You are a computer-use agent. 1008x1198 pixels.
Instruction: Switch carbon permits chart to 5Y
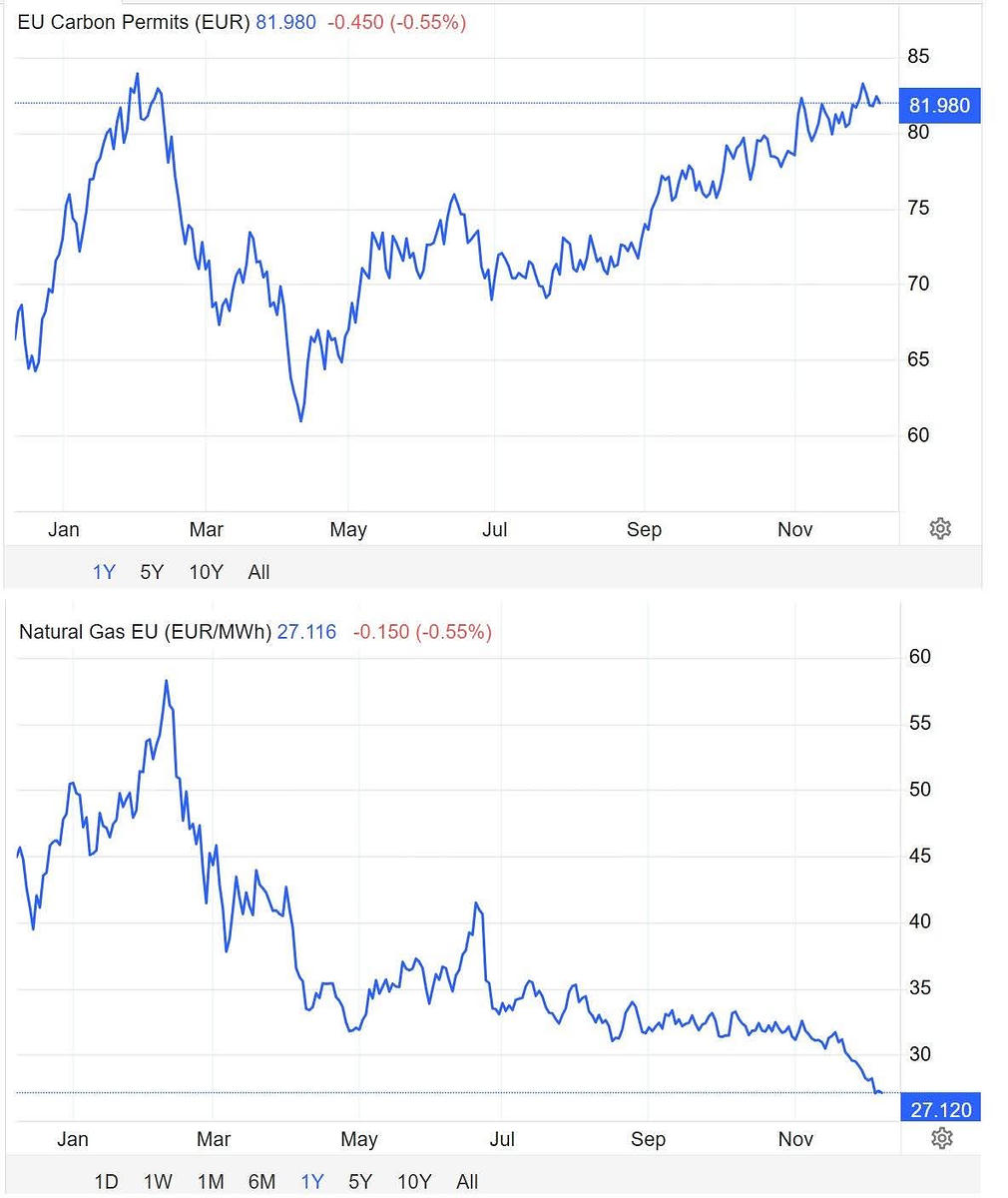151,572
